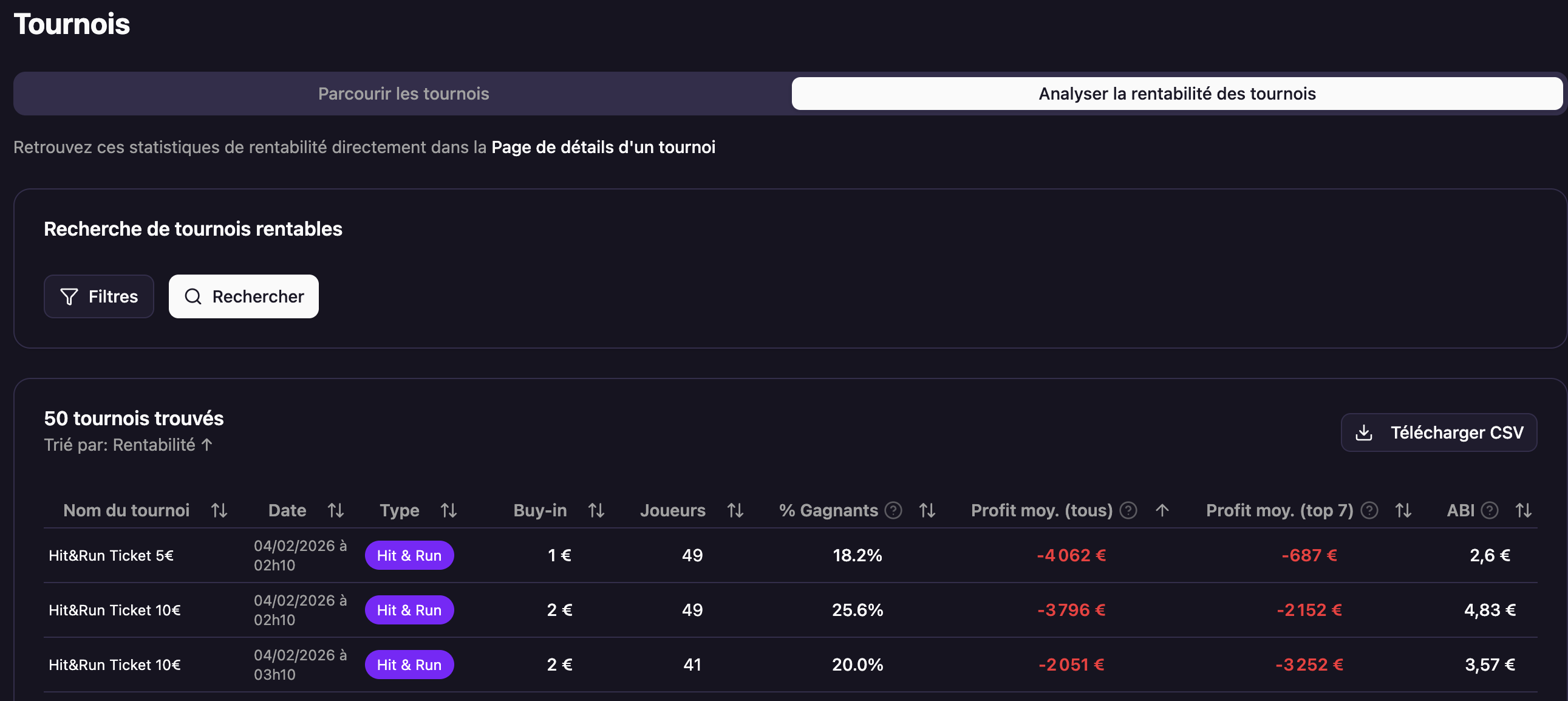
Task: Click Hit&Run Ticket 10€ at 02h10 row name
Action: [x=114, y=610]
